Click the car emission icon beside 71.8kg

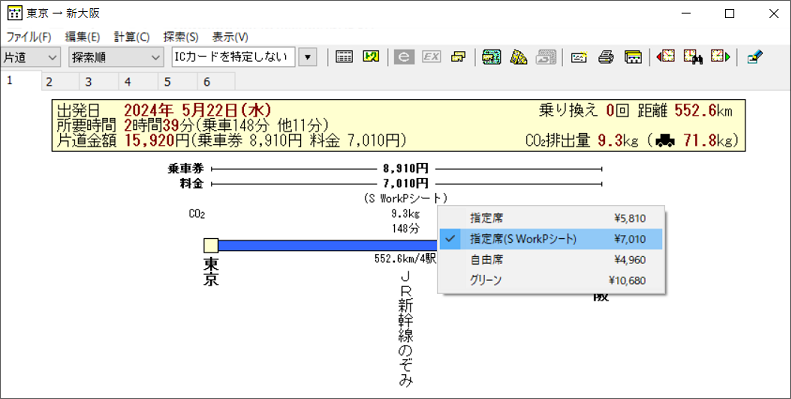coord(665,141)
